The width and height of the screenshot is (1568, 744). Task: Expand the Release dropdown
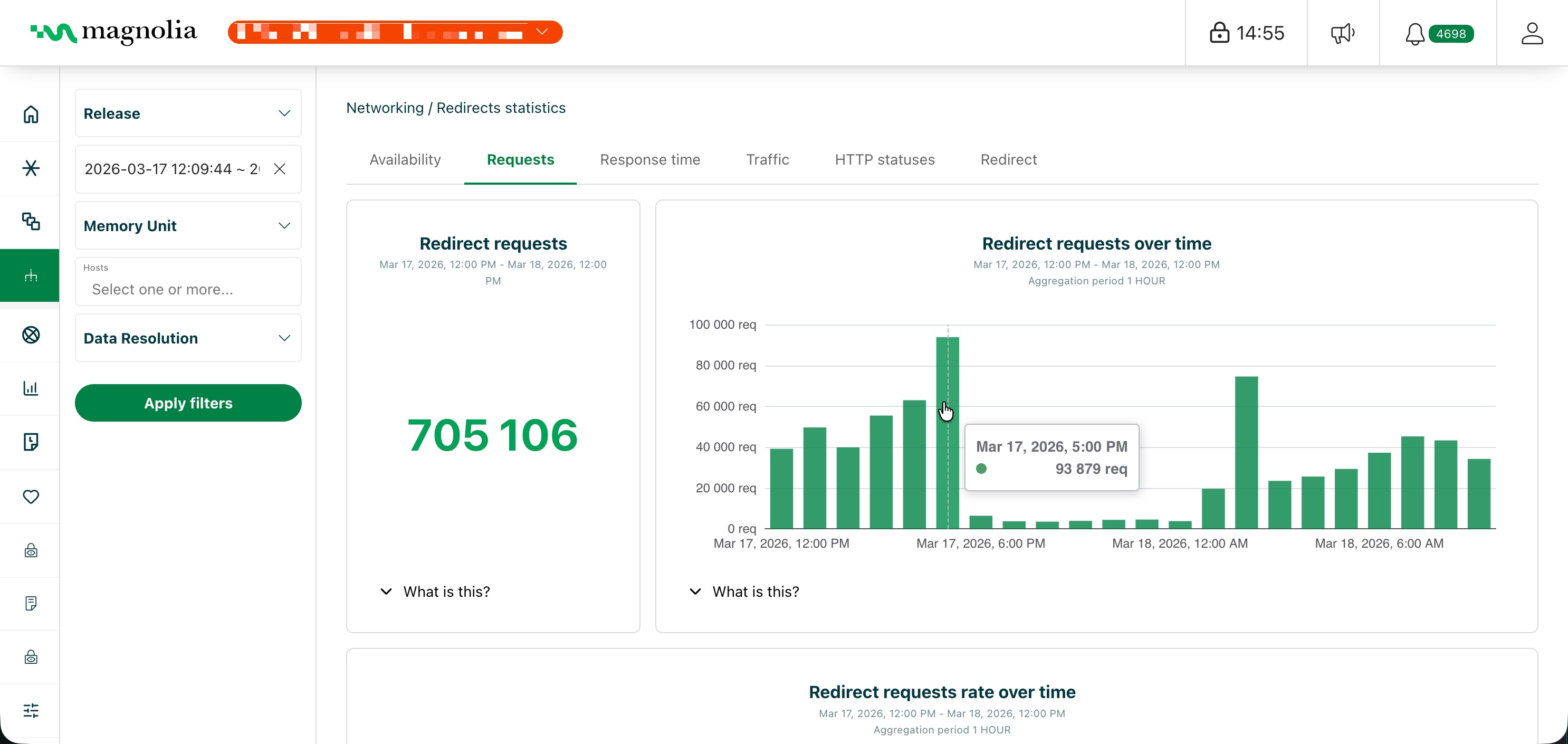[x=188, y=113]
